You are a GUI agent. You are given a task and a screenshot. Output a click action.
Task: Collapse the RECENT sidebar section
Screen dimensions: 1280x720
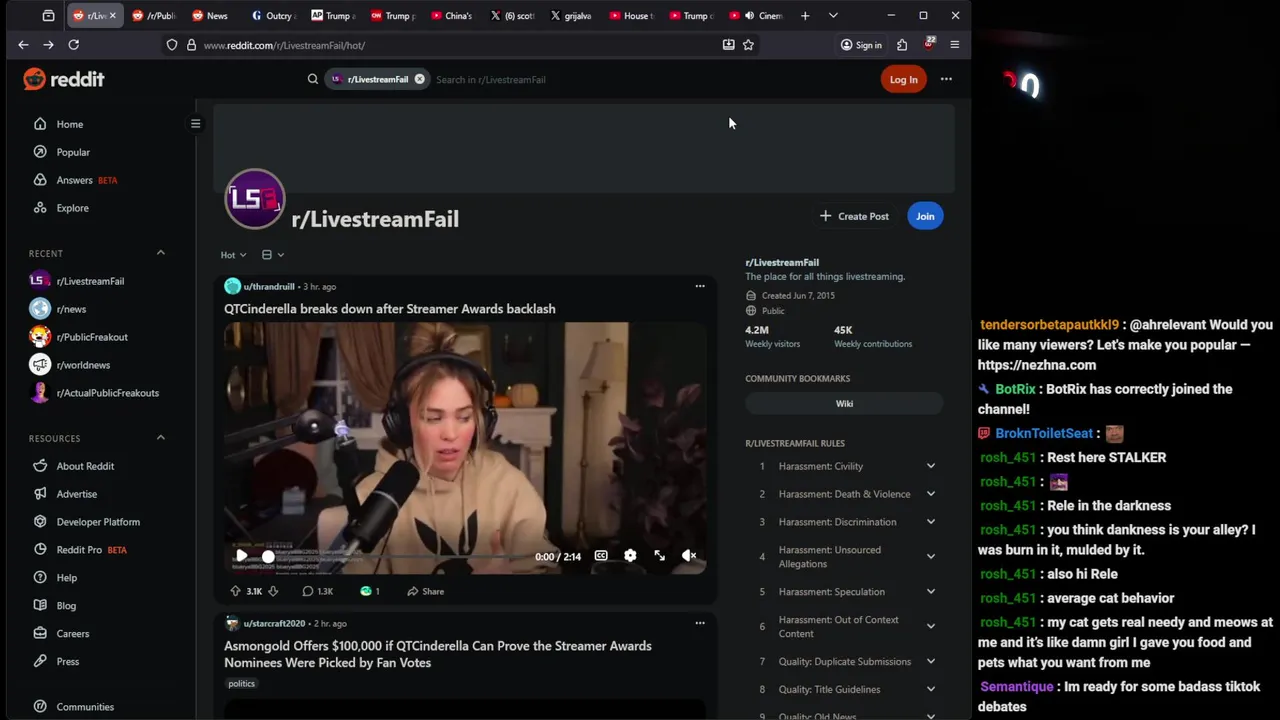tap(160, 253)
